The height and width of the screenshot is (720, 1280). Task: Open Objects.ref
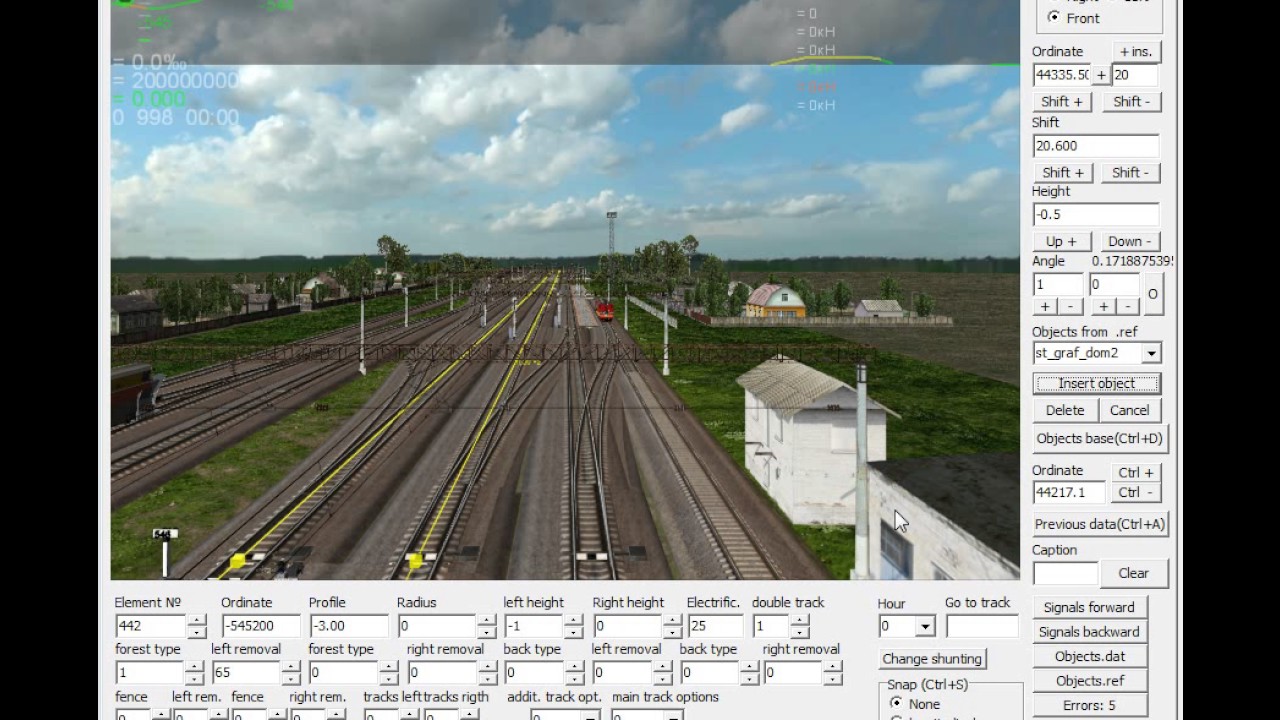click(1089, 681)
